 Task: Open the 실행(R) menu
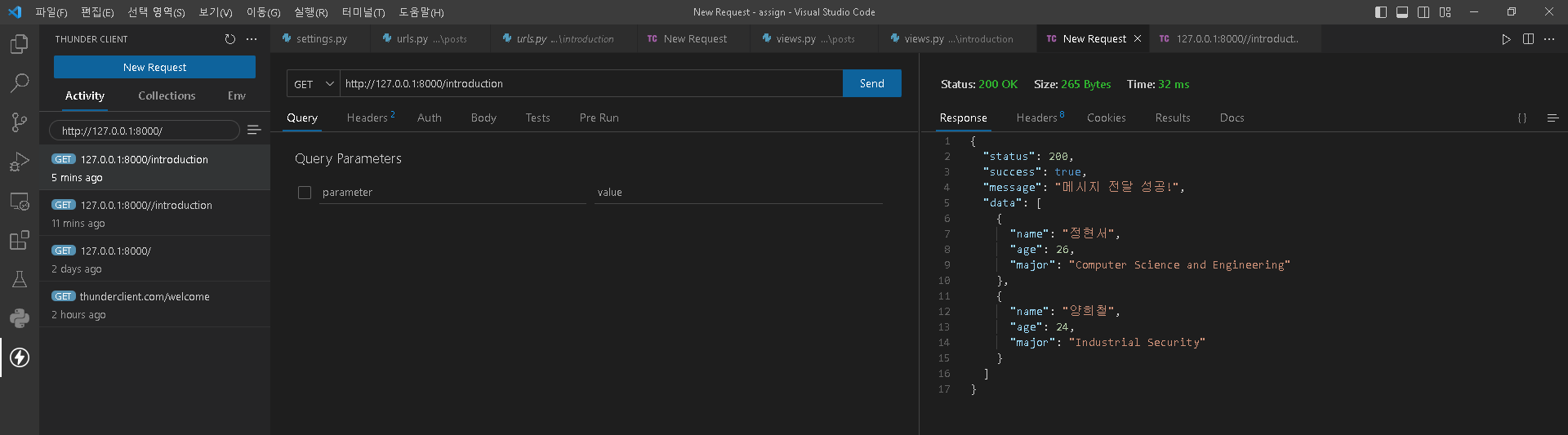310,12
